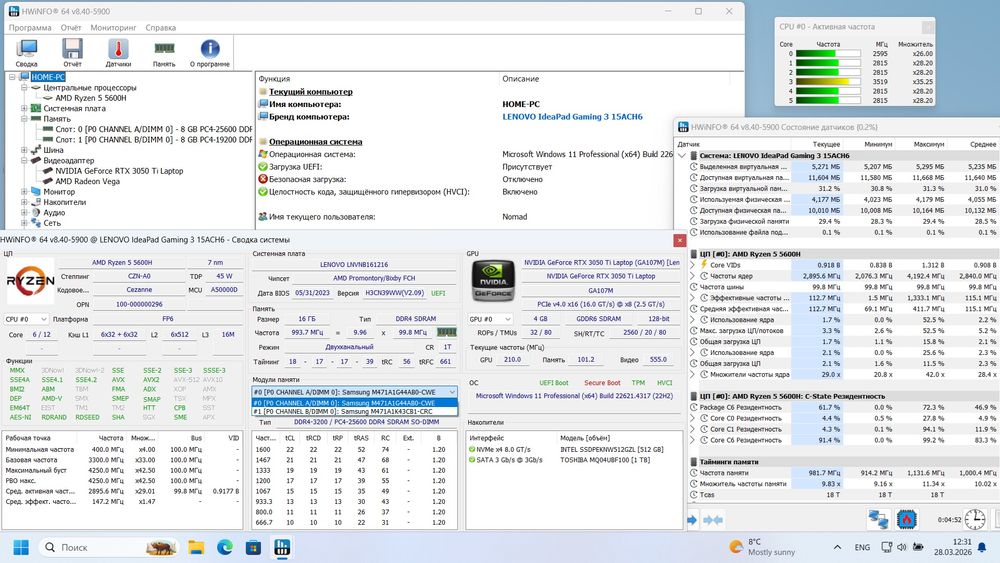Click the right-pointing blue arrow in sensors toolbar
The height and width of the screenshot is (563, 1000).
tap(692, 520)
